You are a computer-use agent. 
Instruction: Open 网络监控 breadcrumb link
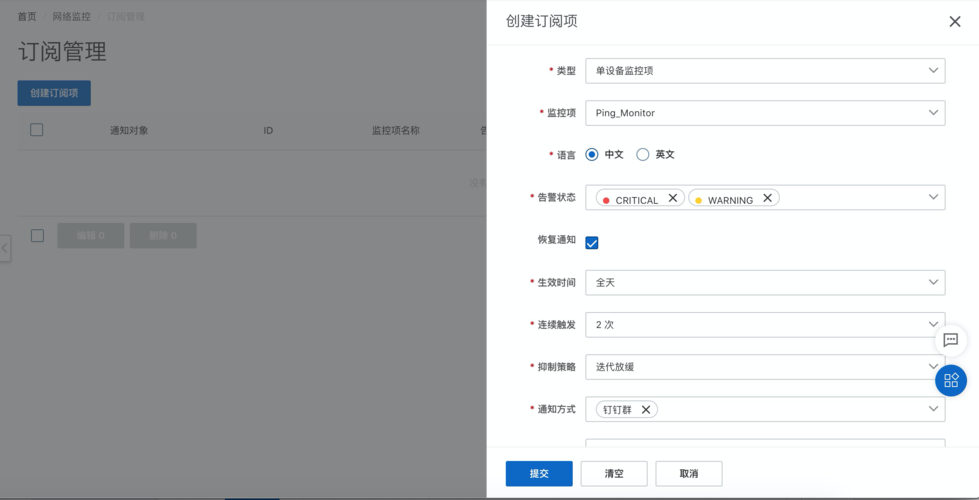click(x=71, y=17)
